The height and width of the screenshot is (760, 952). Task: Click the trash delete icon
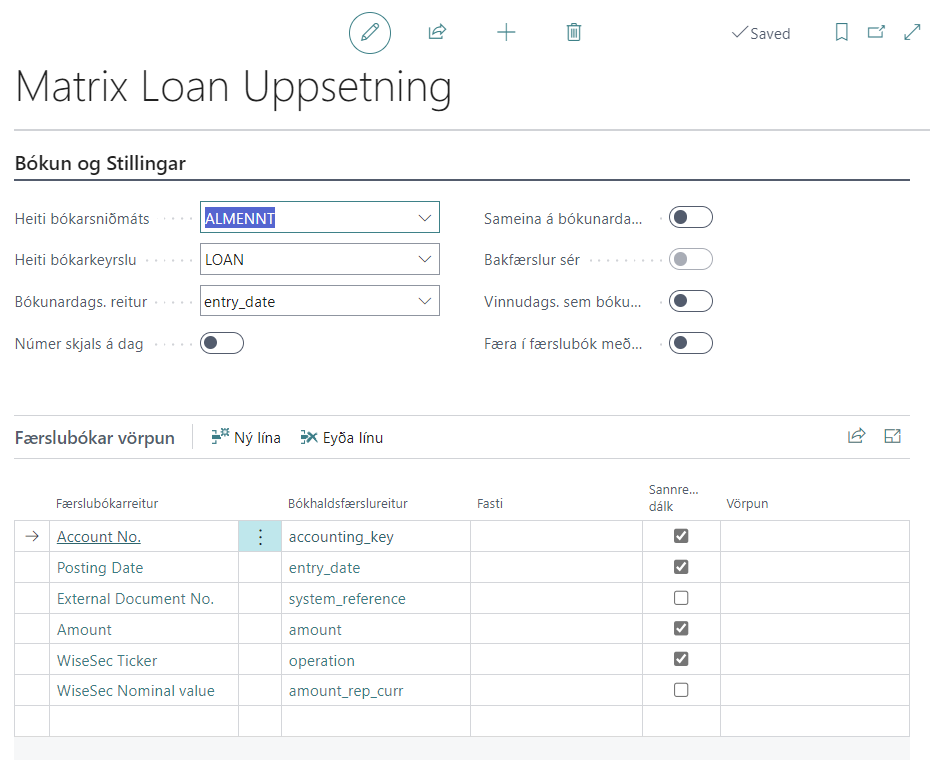coord(574,33)
